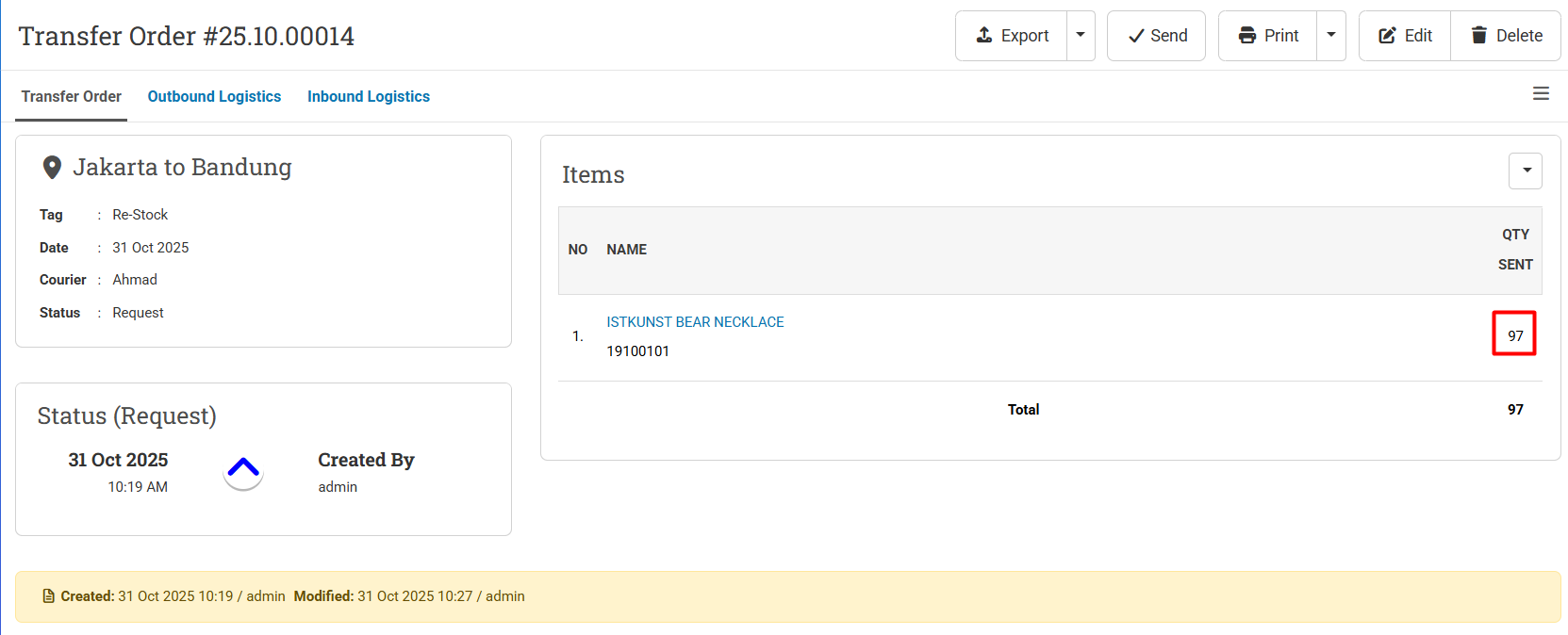The width and height of the screenshot is (1568, 635).
Task: Click the NAME column header
Action: click(x=626, y=250)
